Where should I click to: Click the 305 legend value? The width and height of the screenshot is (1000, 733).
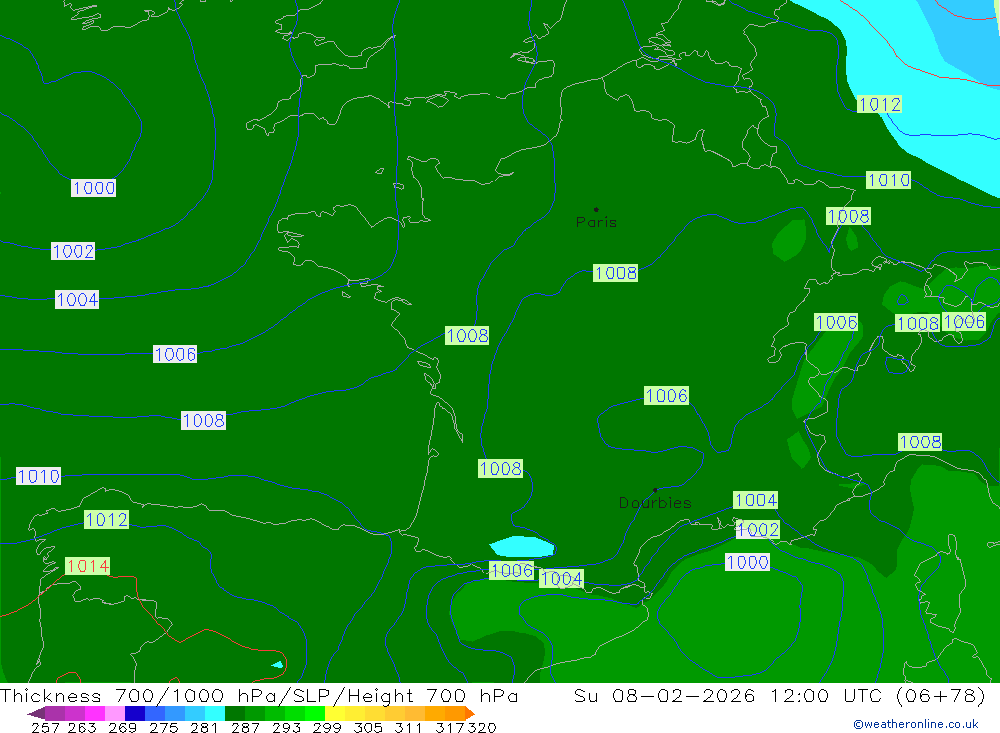click(368, 727)
